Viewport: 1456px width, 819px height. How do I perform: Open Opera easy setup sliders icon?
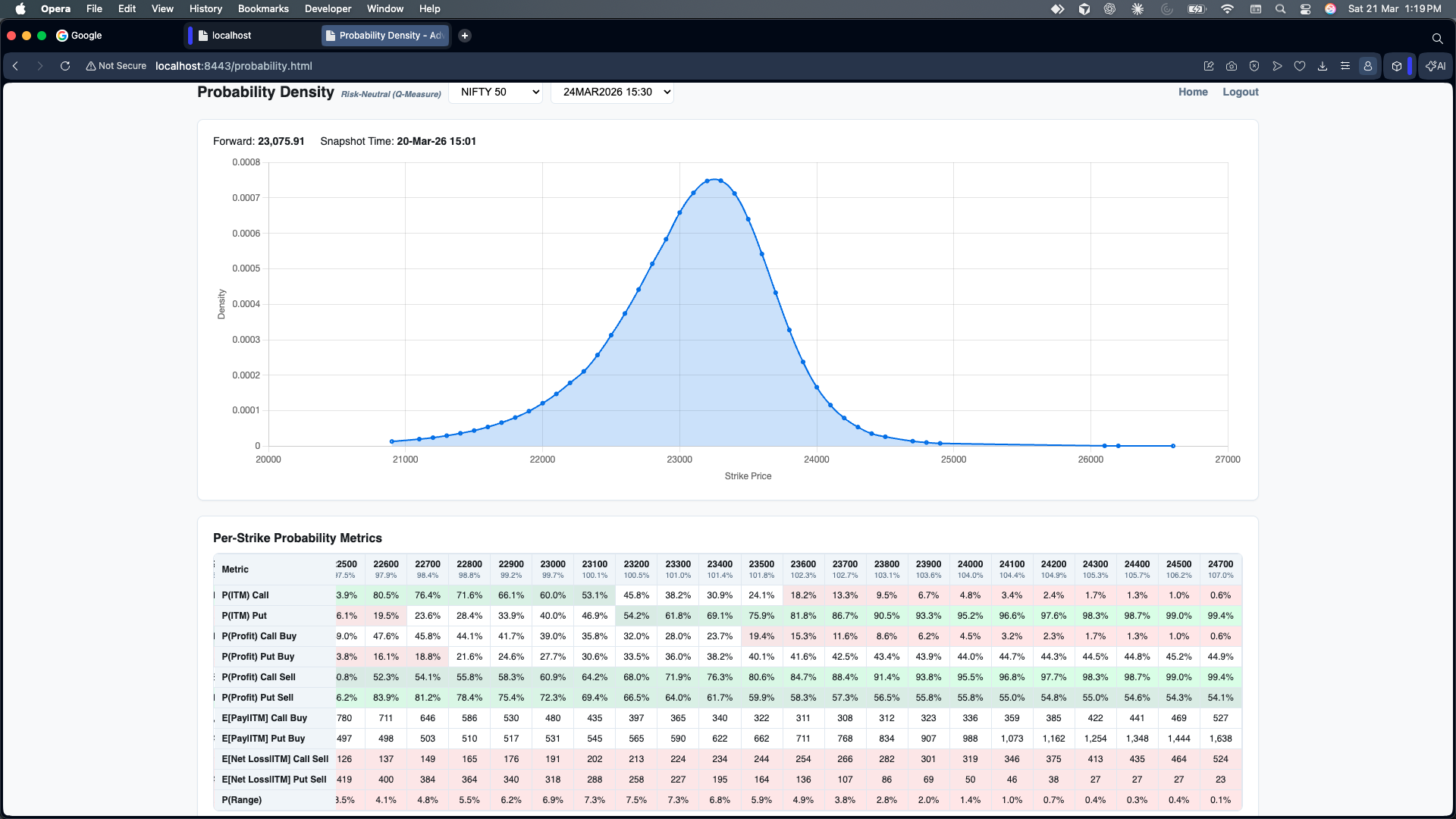[1345, 66]
